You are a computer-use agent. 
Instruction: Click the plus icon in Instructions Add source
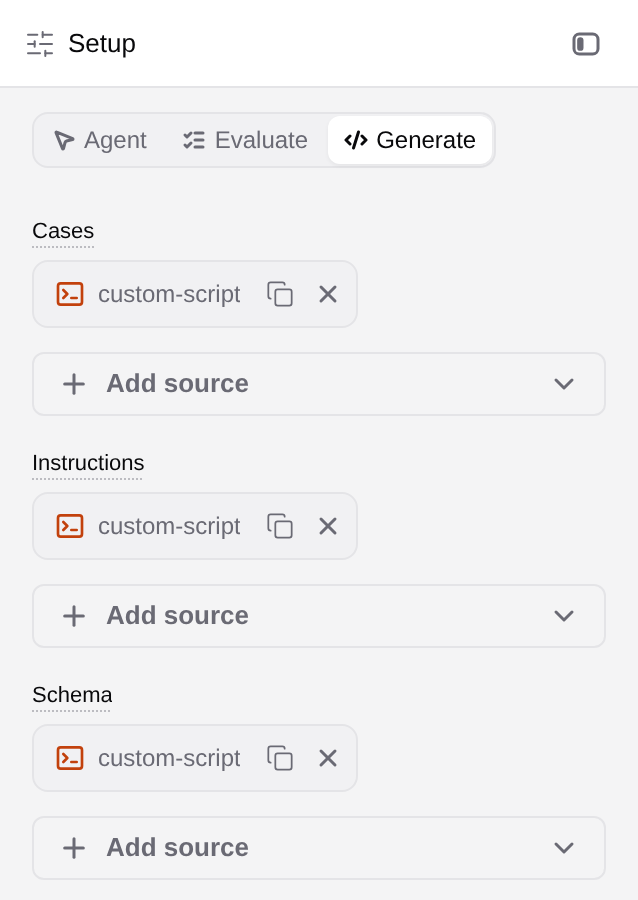pyautogui.click(x=74, y=616)
